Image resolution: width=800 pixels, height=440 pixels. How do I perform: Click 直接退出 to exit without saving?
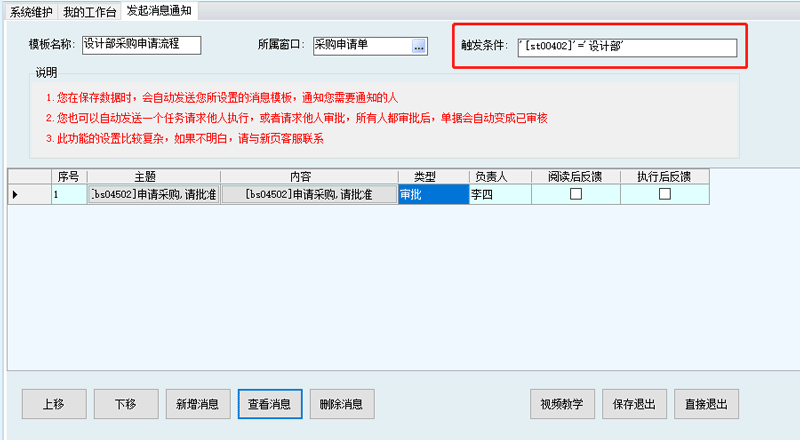coord(706,404)
